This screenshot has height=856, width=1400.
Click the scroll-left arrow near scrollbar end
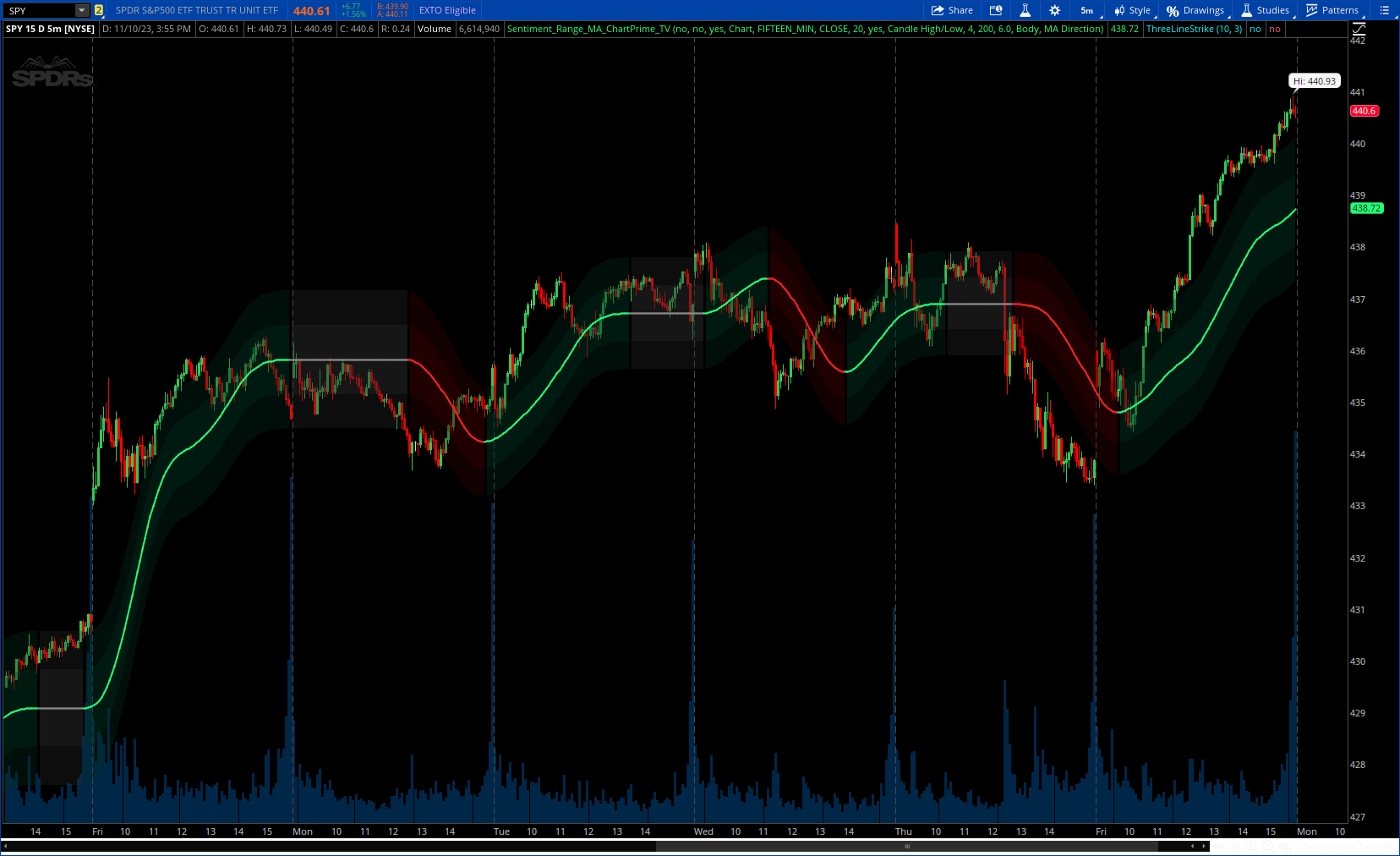click(1192, 846)
